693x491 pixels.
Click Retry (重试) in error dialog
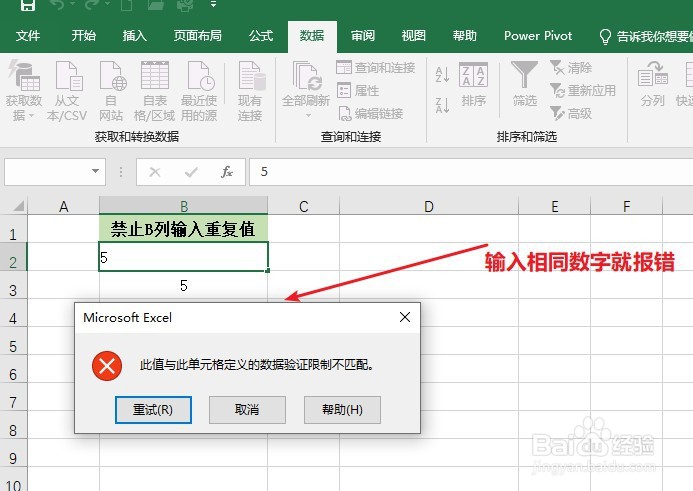point(153,410)
